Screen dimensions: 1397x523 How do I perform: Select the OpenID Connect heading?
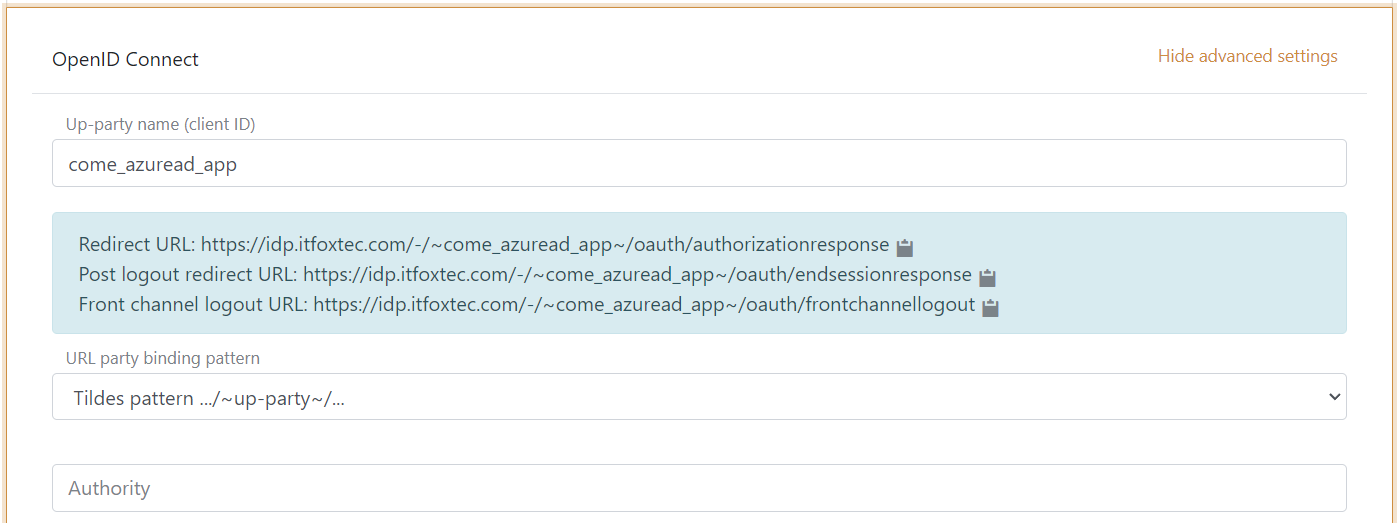pos(125,59)
